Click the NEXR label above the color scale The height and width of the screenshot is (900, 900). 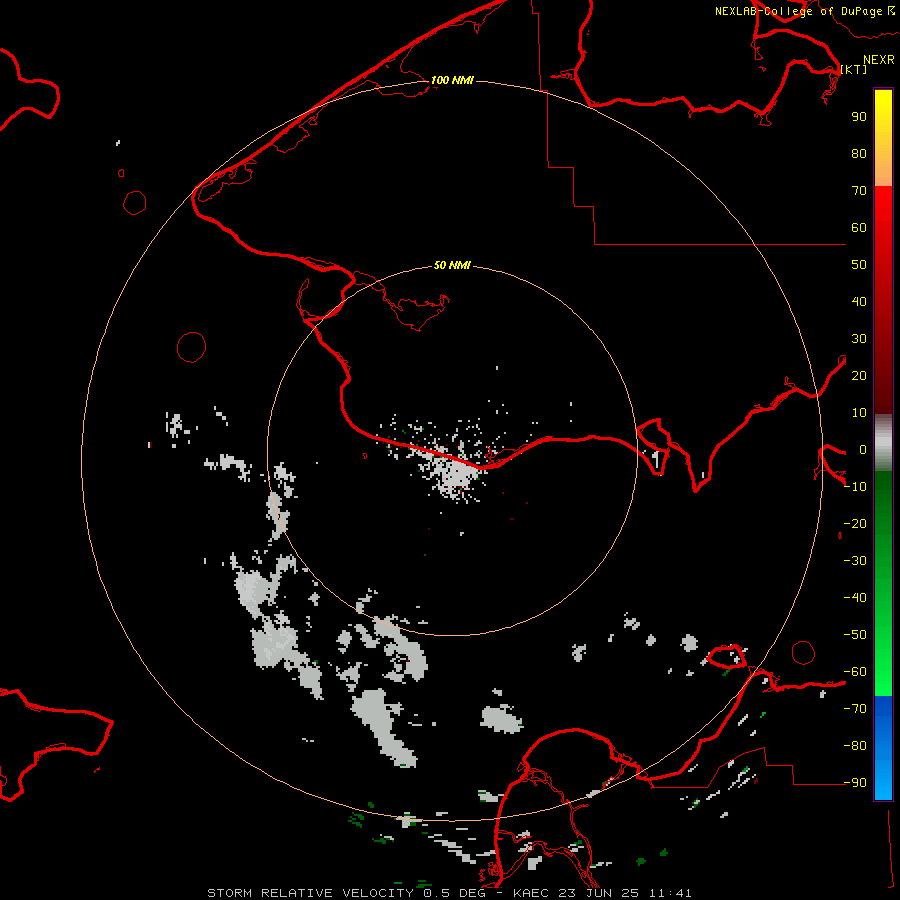click(879, 60)
